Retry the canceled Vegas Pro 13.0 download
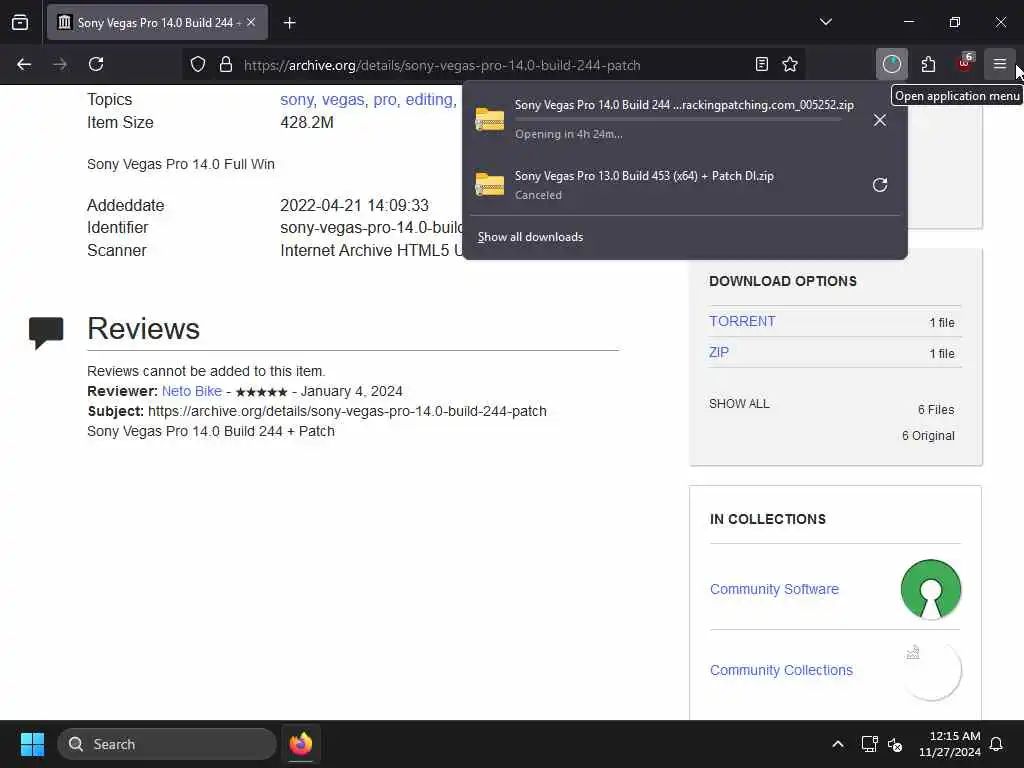1024x768 pixels. 880,185
